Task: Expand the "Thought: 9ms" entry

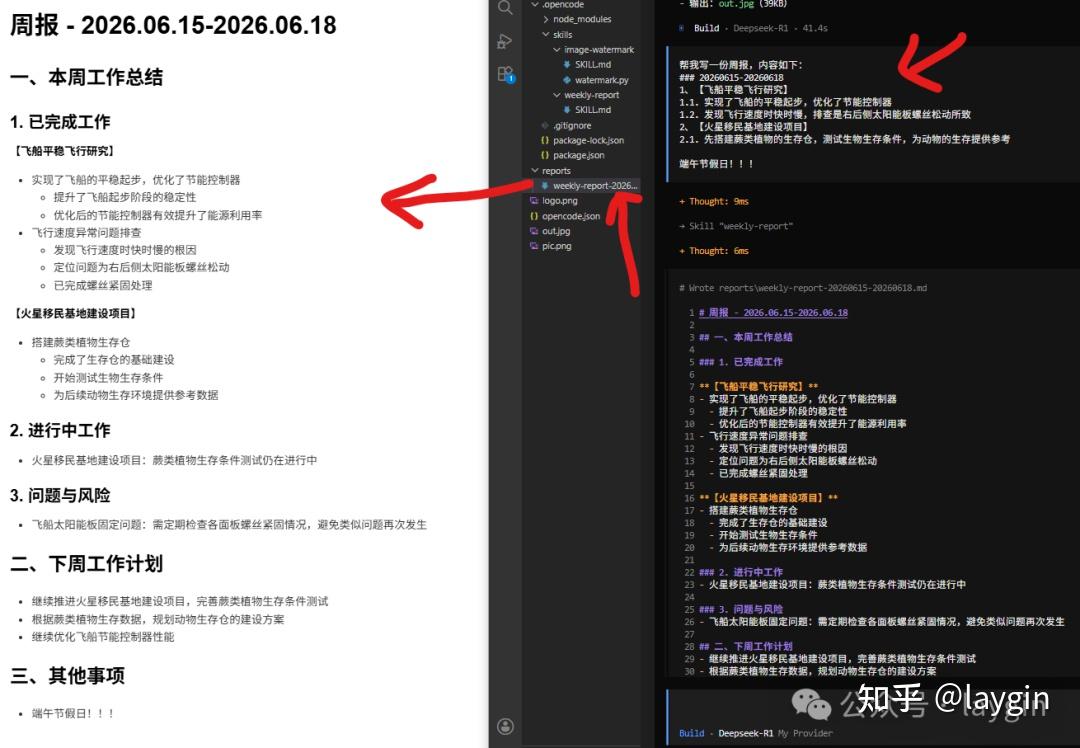Action: pos(714,201)
